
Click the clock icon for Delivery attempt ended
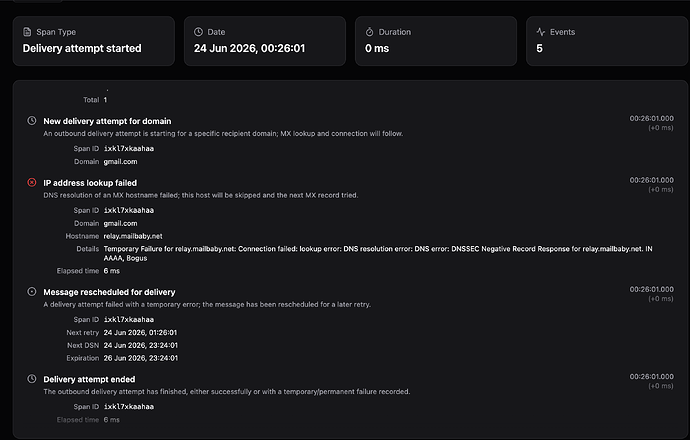click(32, 379)
